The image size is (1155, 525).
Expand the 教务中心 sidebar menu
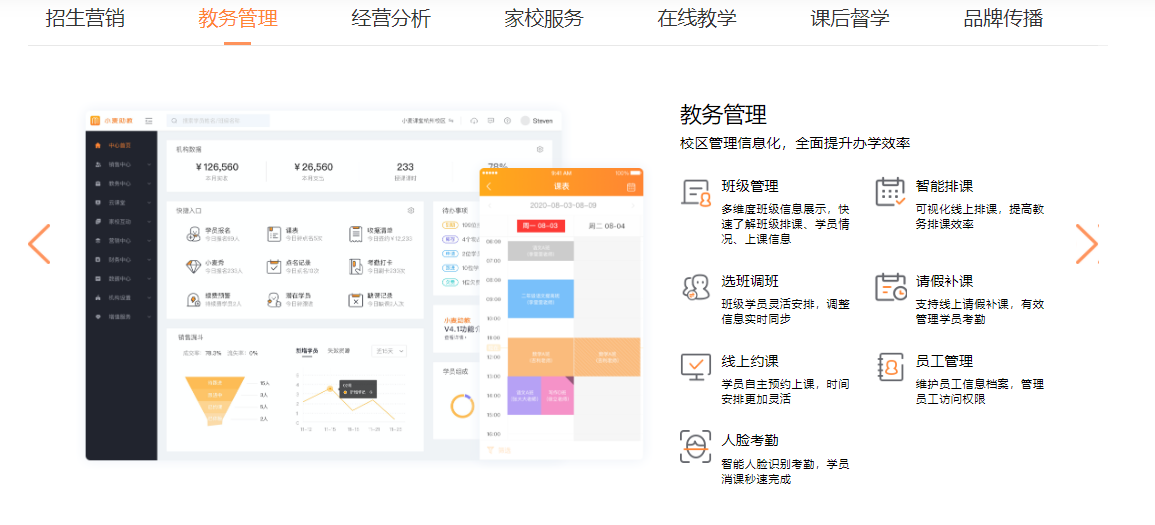(x=122, y=183)
